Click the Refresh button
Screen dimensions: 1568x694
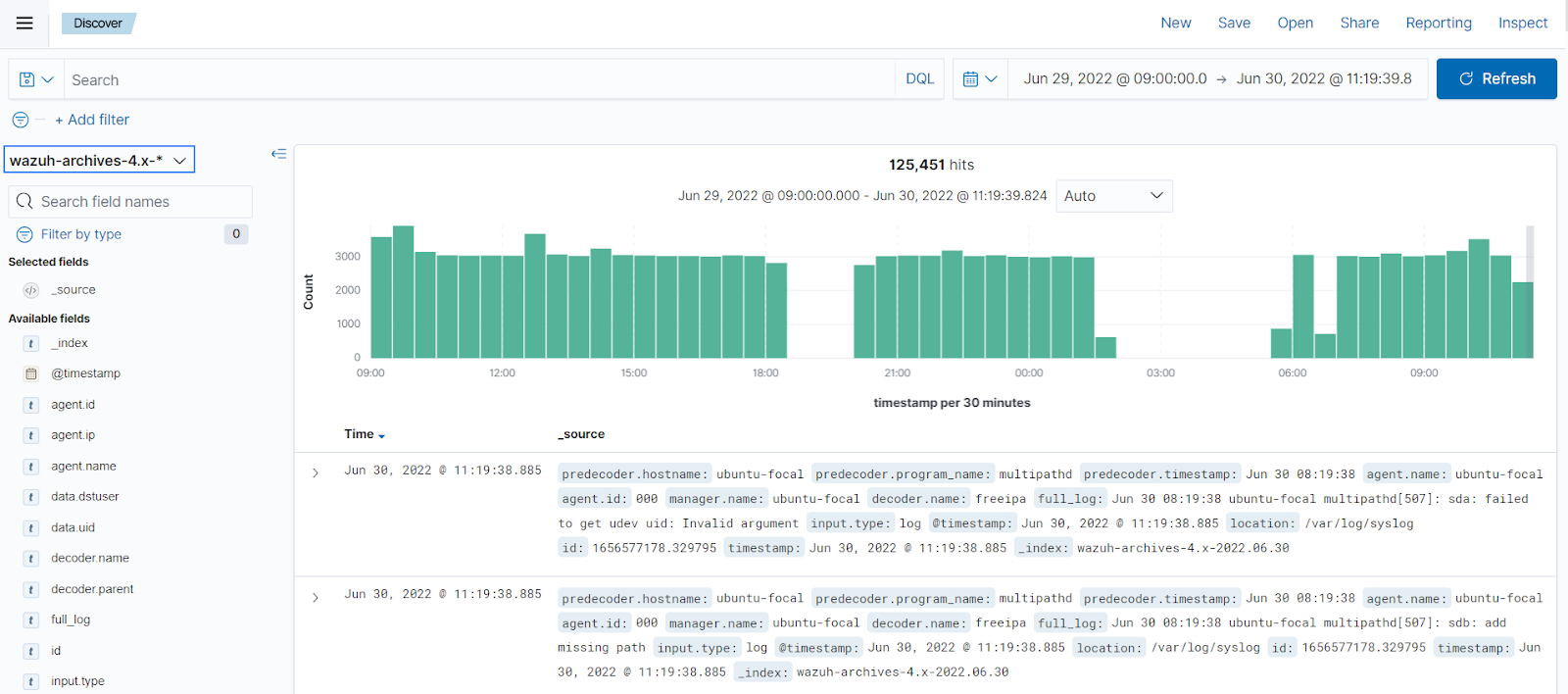click(1496, 78)
